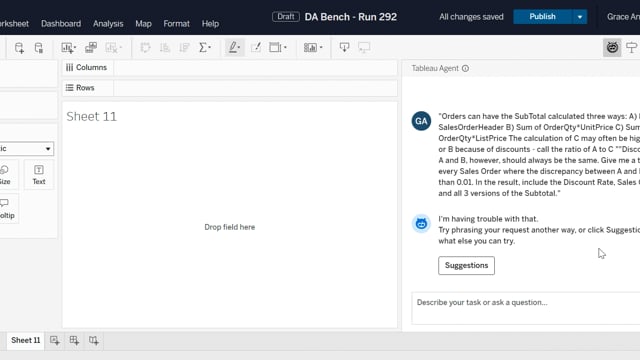Click the Publish button
640x360 pixels.
(542, 17)
